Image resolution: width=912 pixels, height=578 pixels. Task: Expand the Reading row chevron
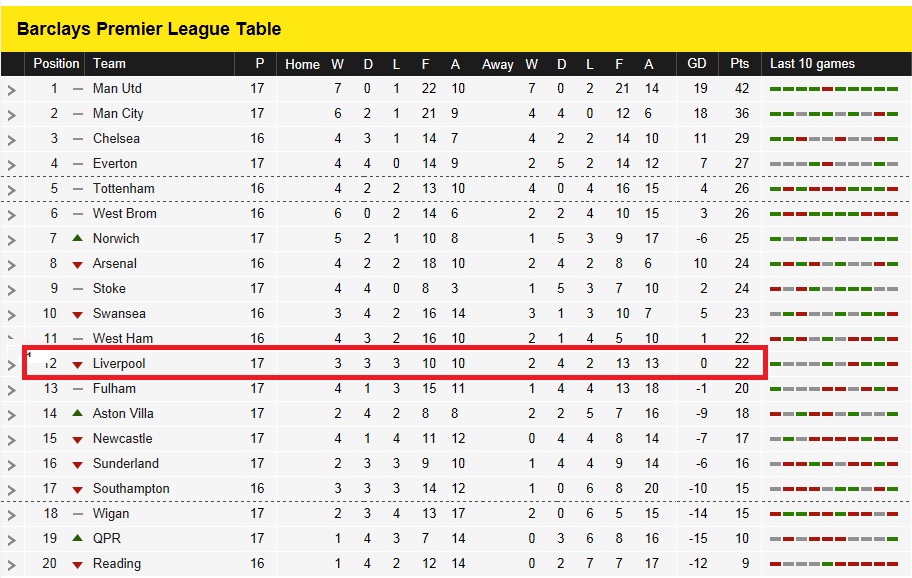pyautogui.click(x=12, y=565)
